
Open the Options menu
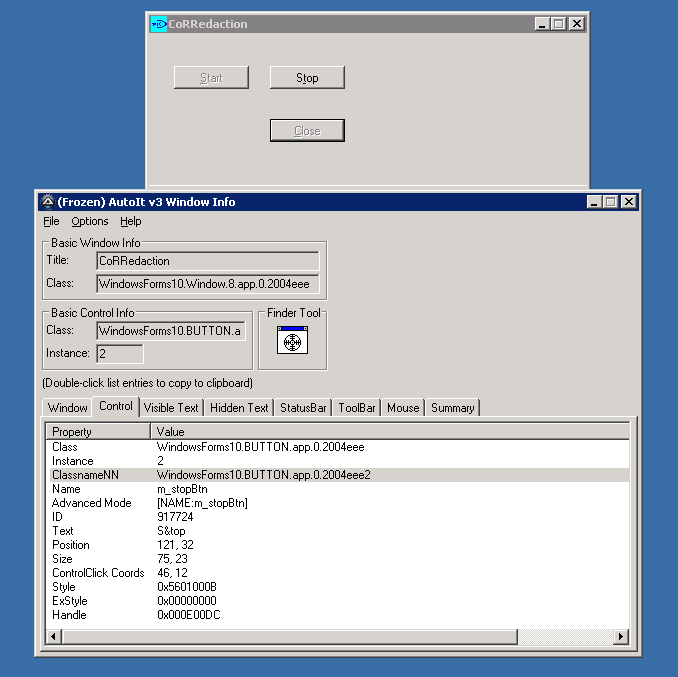90,221
